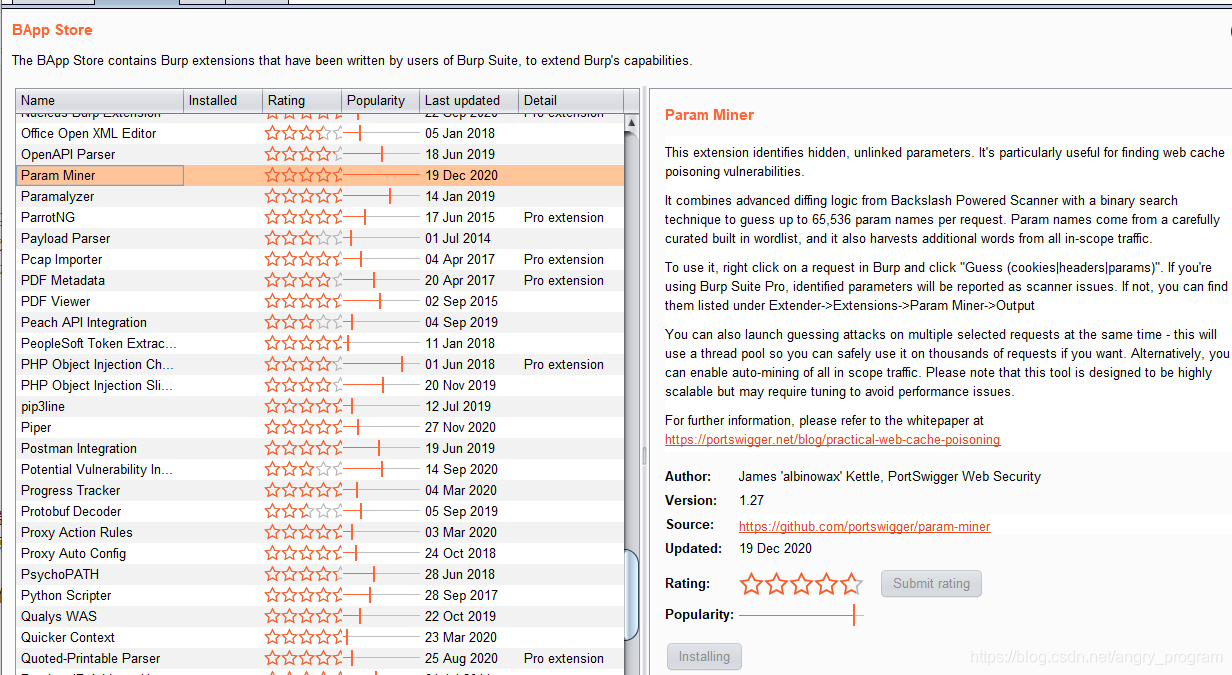1232x675 pixels.
Task: Select Paramalyzer extension row
Action: pos(320,196)
